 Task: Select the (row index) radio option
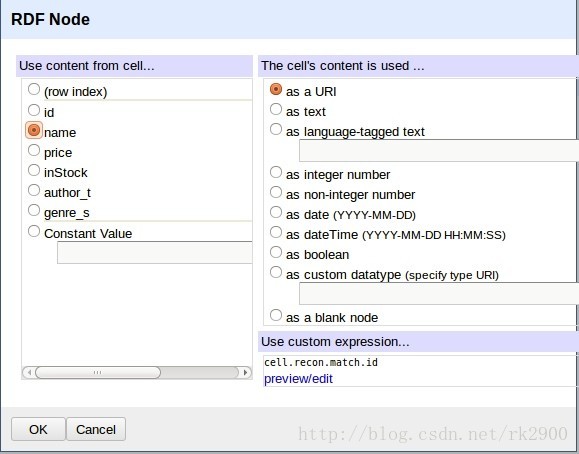(x=34, y=89)
